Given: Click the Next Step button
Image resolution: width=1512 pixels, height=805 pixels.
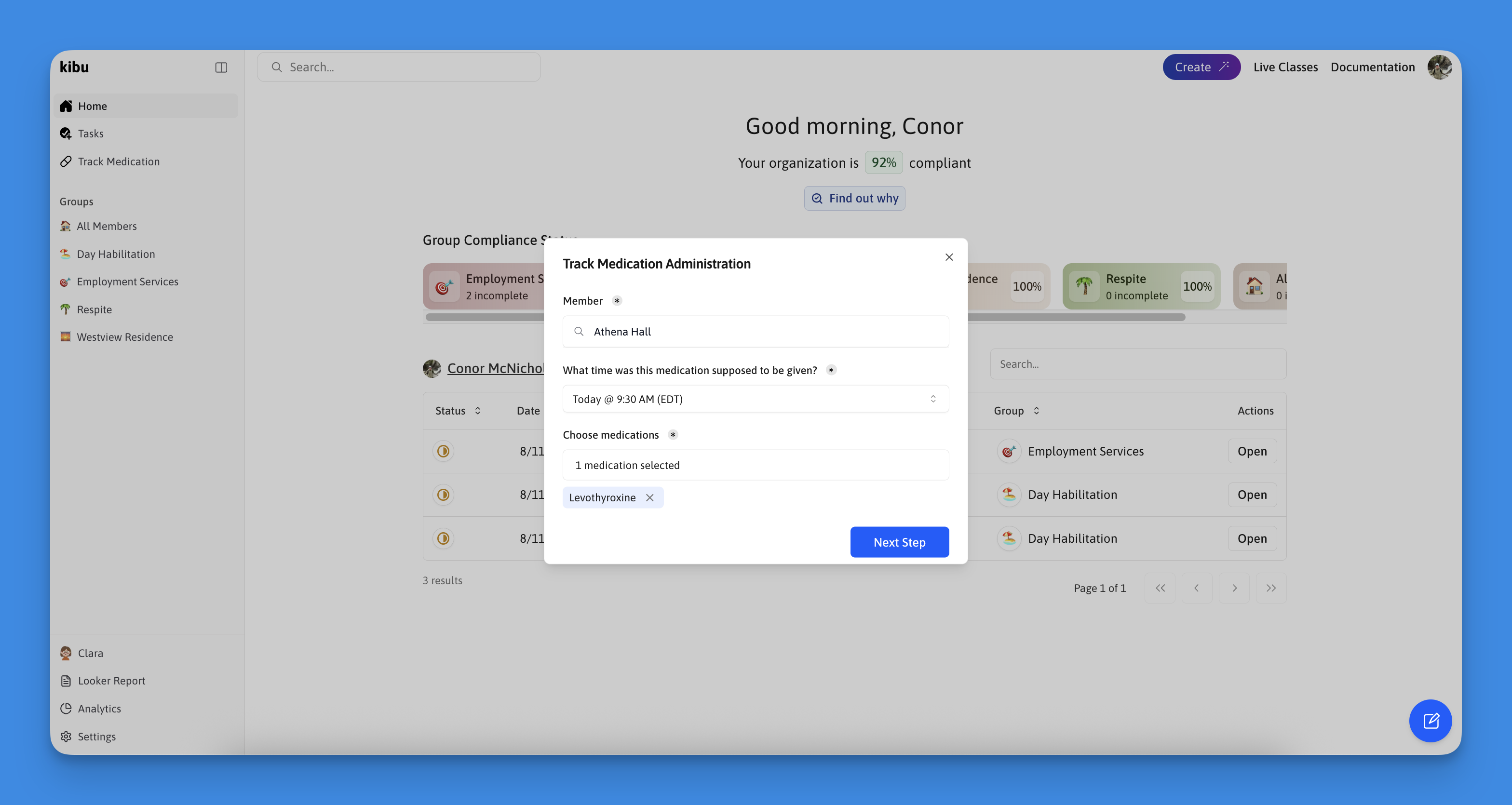Looking at the screenshot, I should (899, 542).
